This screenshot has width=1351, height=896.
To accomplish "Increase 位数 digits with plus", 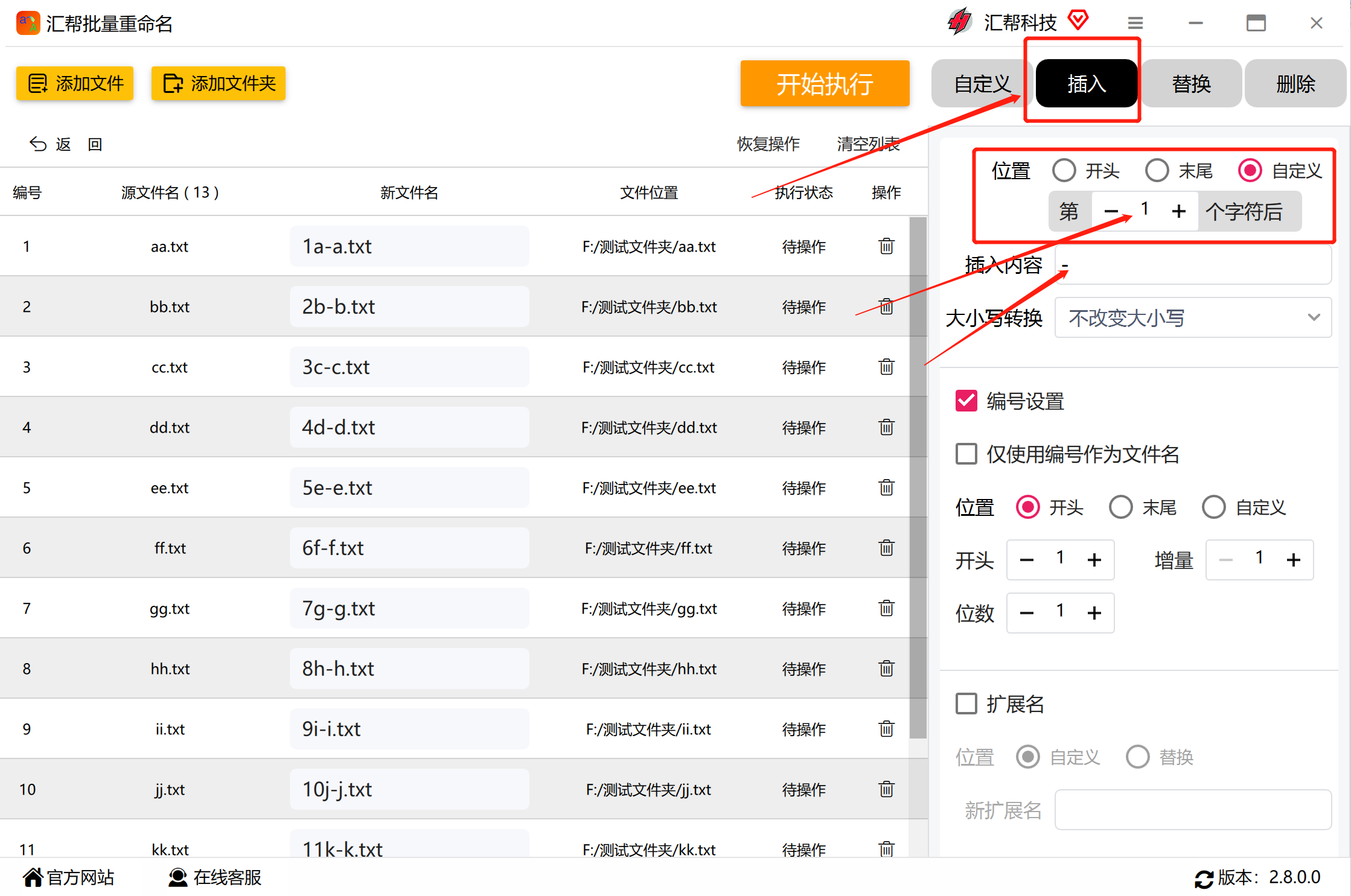I will point(1094,613).
